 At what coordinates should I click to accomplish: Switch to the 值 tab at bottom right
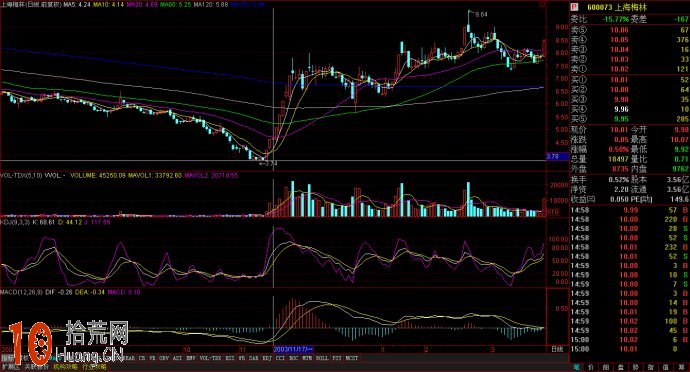666,367
